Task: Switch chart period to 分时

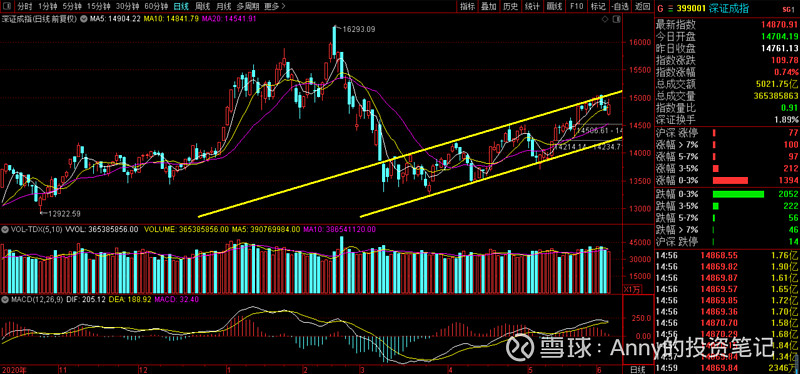Action: [x=24, y=7]
